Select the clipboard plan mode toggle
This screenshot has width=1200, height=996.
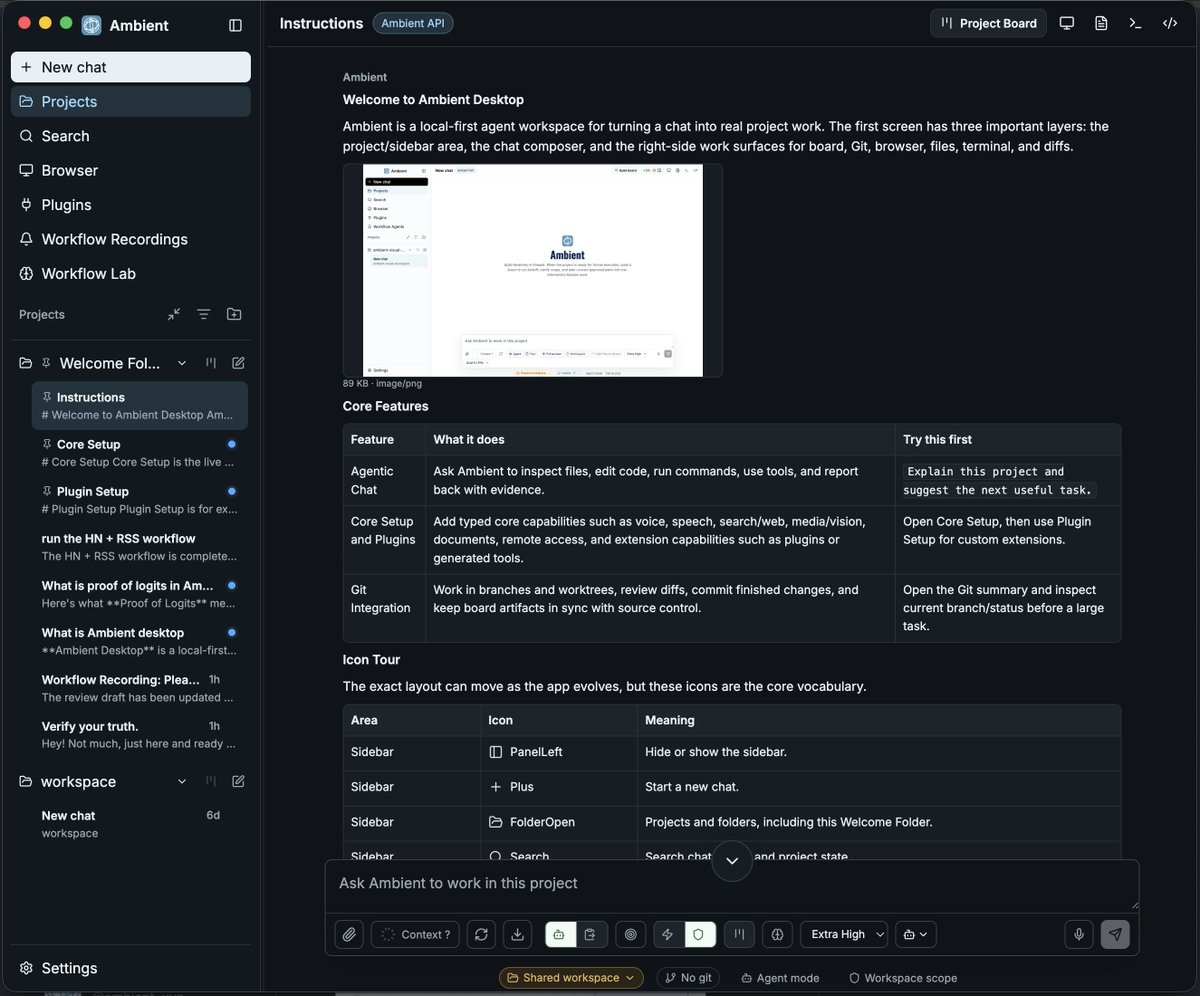591,934
